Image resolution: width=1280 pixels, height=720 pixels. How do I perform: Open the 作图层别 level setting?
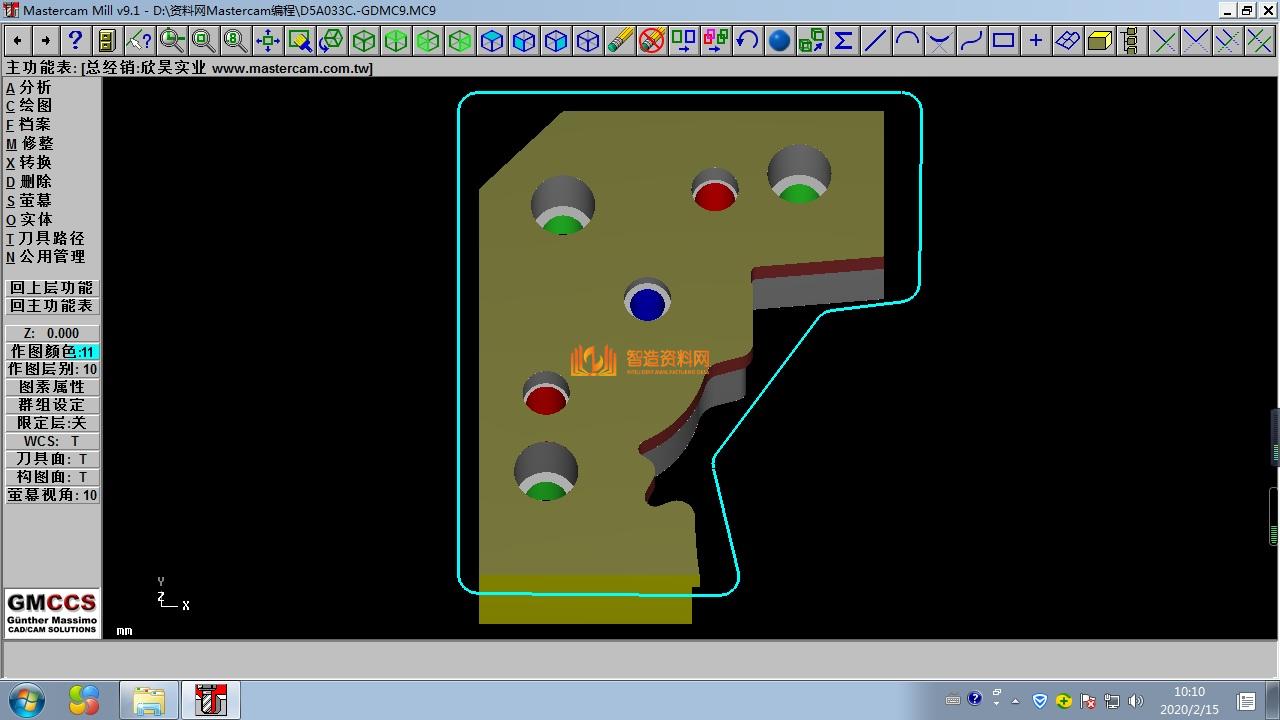[x=52, y=369]
